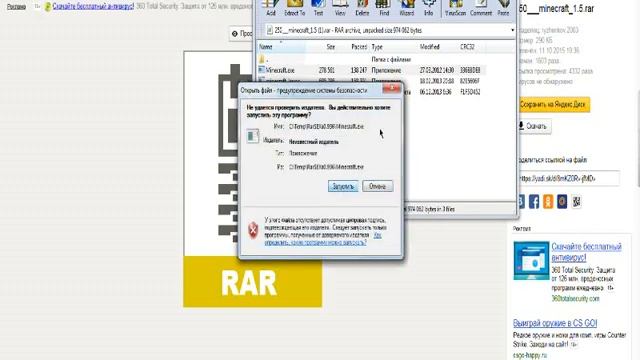The image size is (640, 360).
Task: Click the Скачать download button
Action: pyautogui.click(x=534, y=126)
